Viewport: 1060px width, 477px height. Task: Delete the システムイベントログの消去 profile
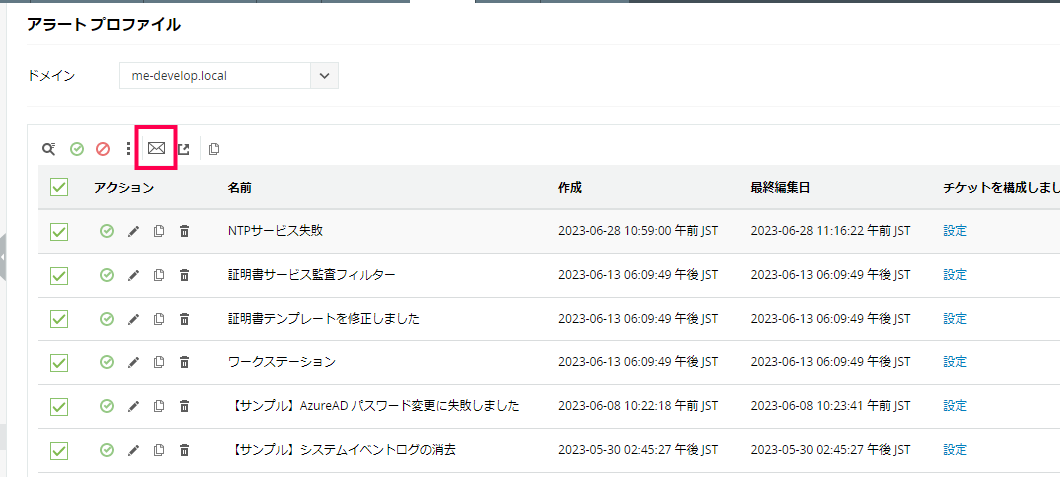click(184, 449)
